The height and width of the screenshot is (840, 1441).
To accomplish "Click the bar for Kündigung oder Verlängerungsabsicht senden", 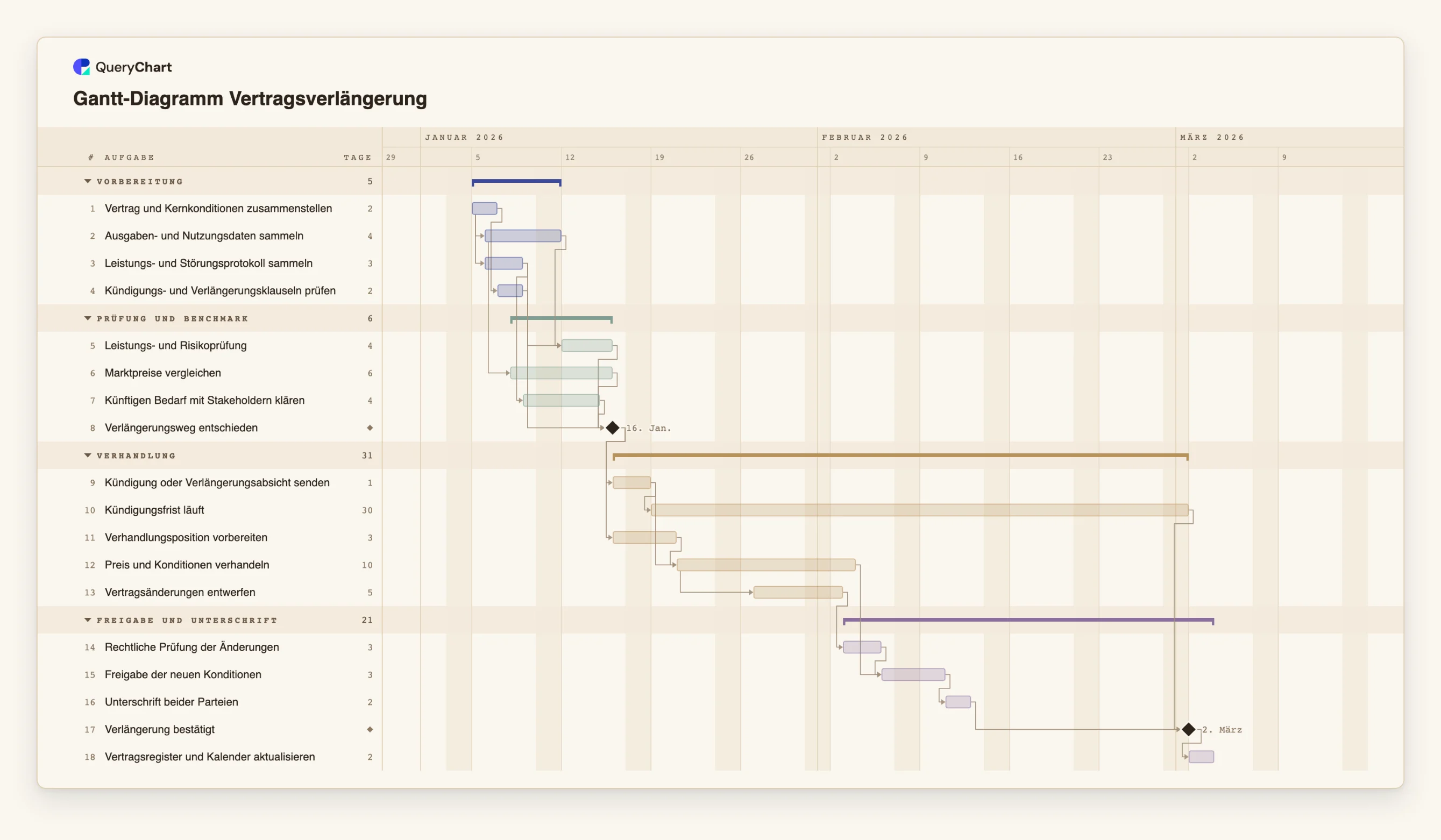I will tap(631, 482).
